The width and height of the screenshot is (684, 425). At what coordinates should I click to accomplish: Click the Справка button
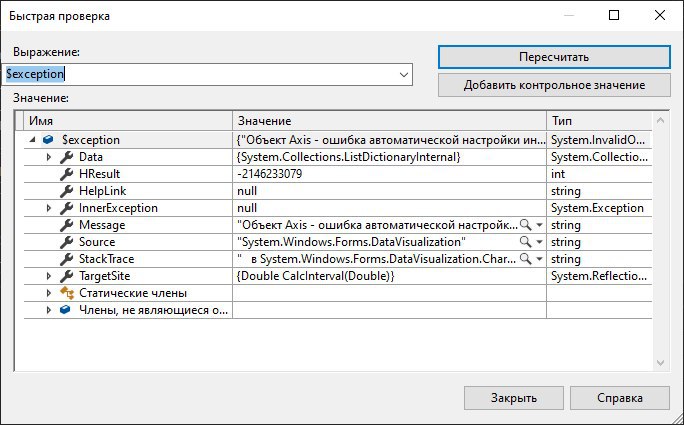619,398
